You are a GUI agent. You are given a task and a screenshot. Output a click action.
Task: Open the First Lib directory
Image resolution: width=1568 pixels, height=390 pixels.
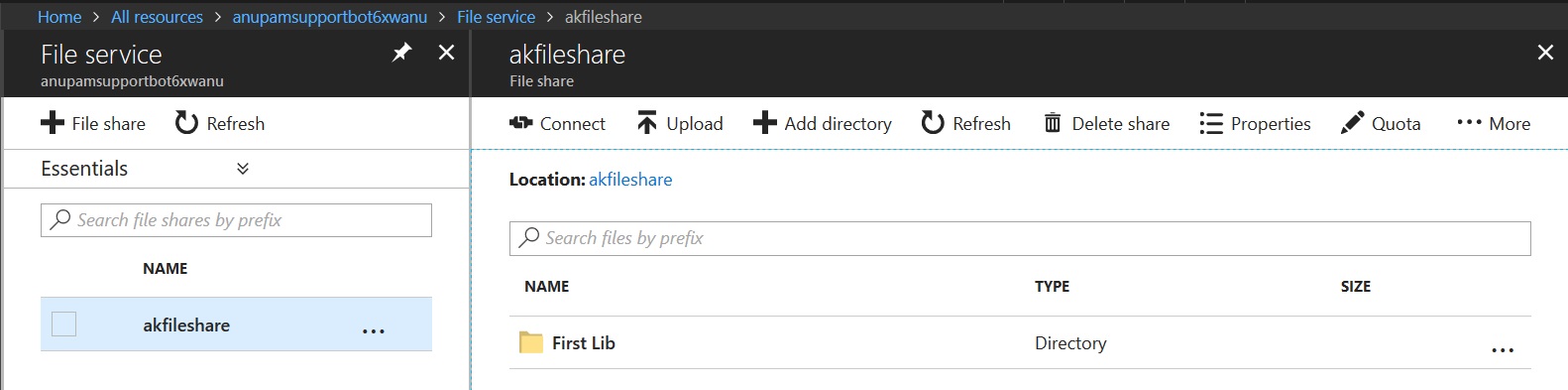point(584,343)
